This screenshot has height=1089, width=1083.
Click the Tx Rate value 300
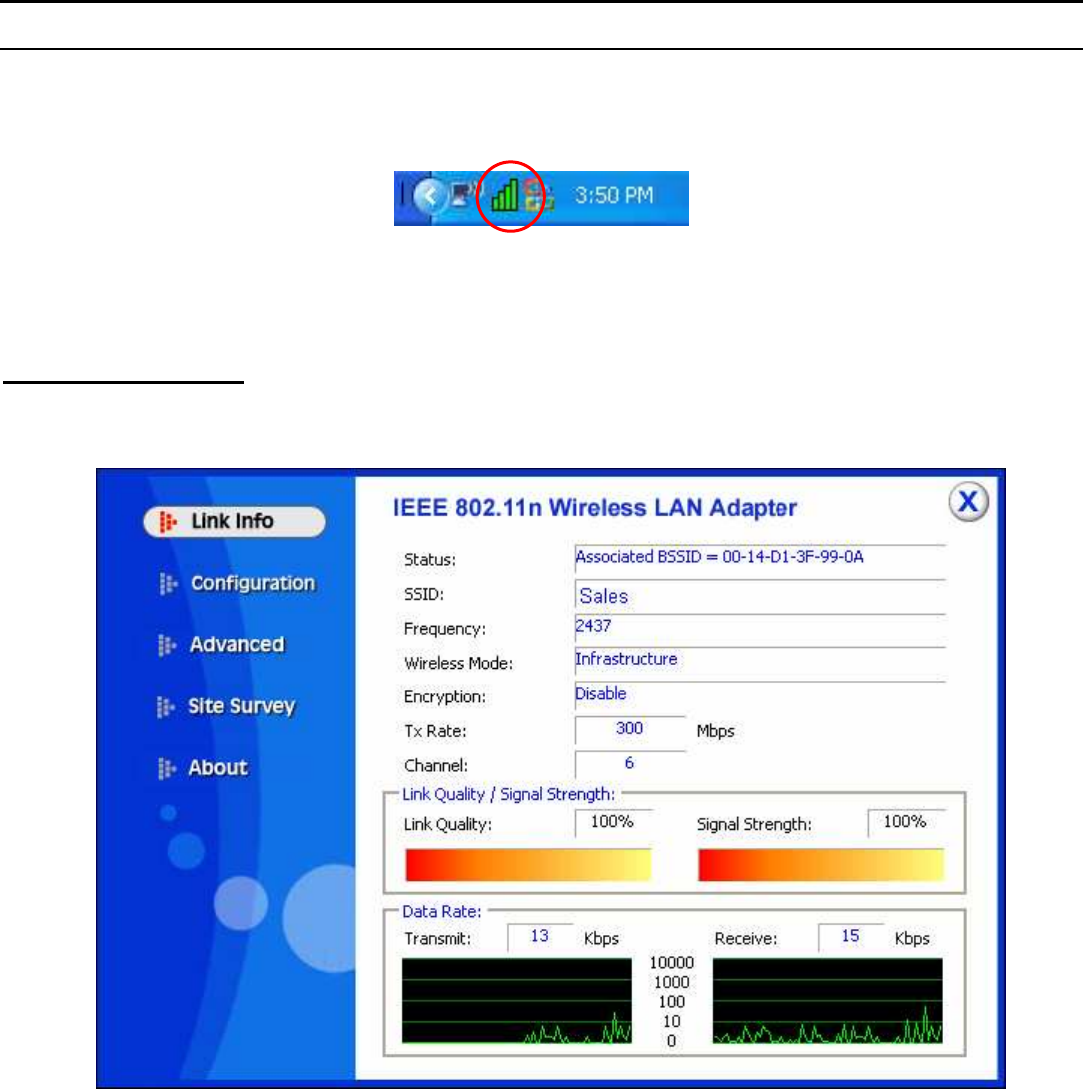630,729
